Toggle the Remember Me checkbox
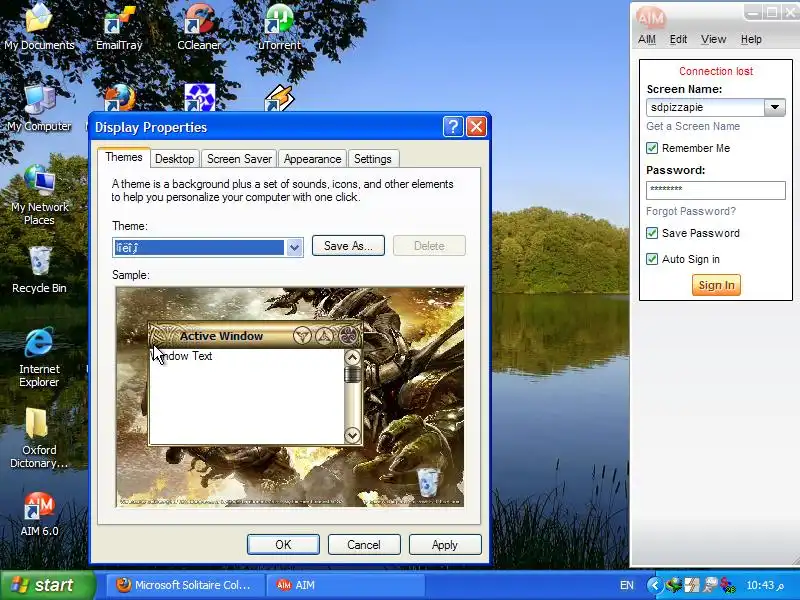 pyautogui.click(x=652, y=148)
